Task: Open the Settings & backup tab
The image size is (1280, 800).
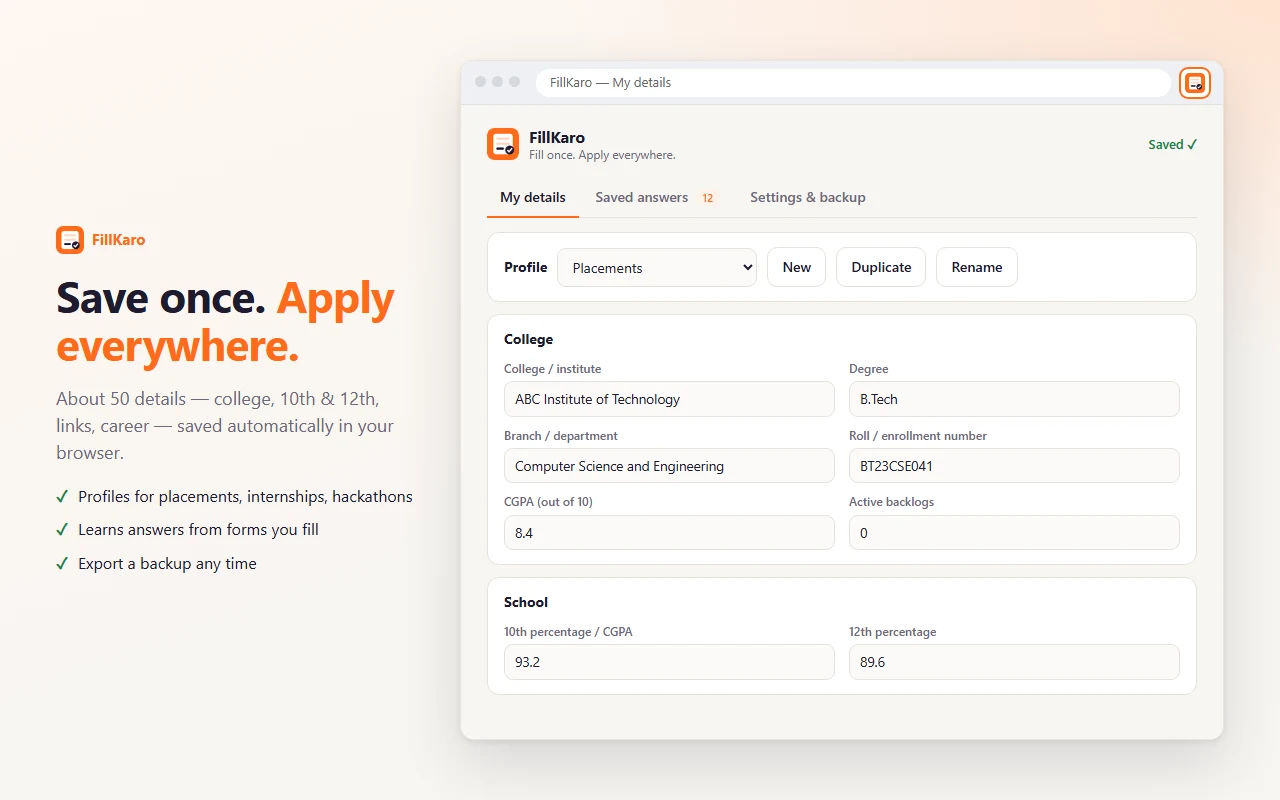Action: pyautogui.click(x=808, y=197)
